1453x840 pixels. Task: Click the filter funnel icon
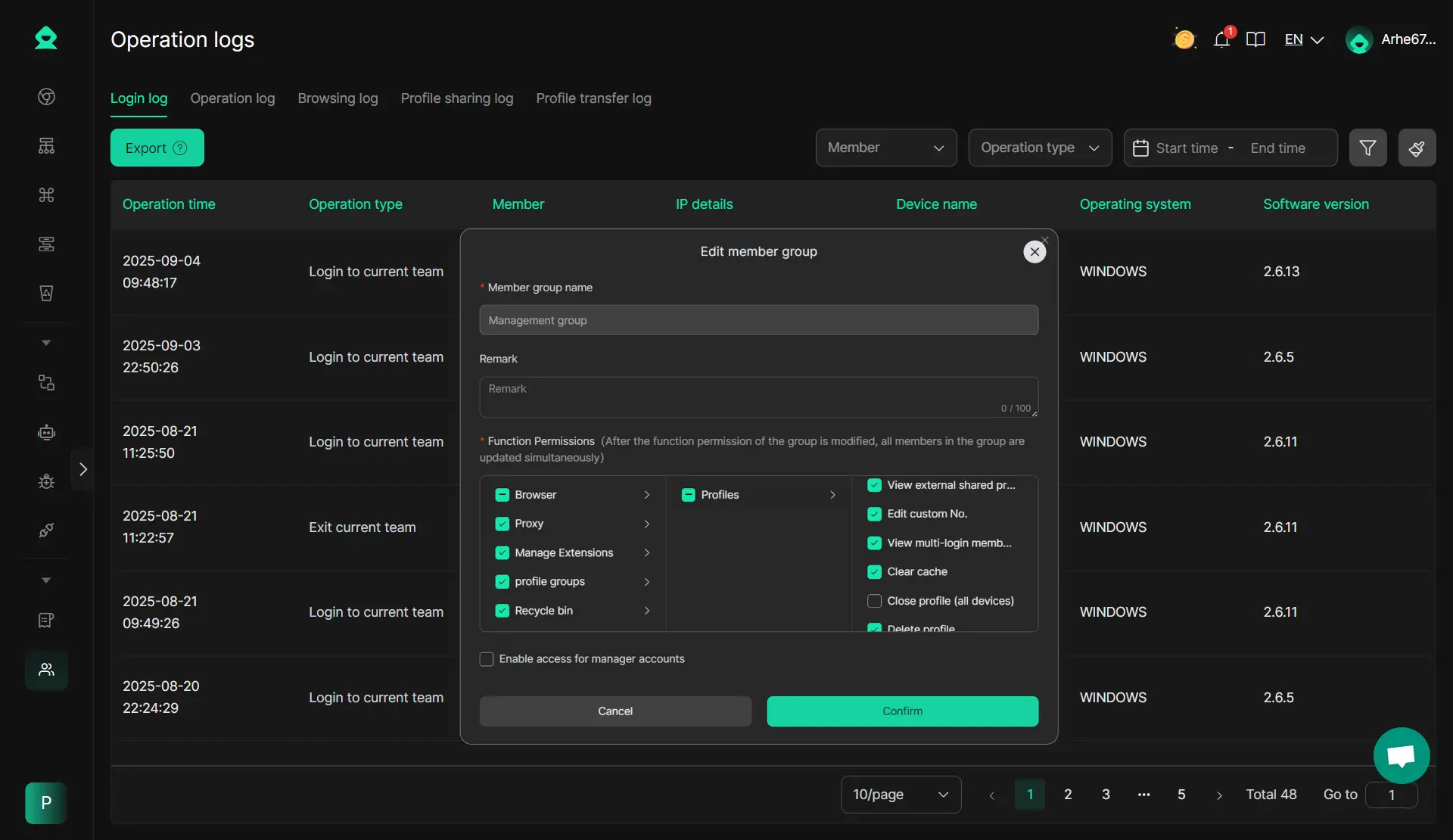point(1367,148)
